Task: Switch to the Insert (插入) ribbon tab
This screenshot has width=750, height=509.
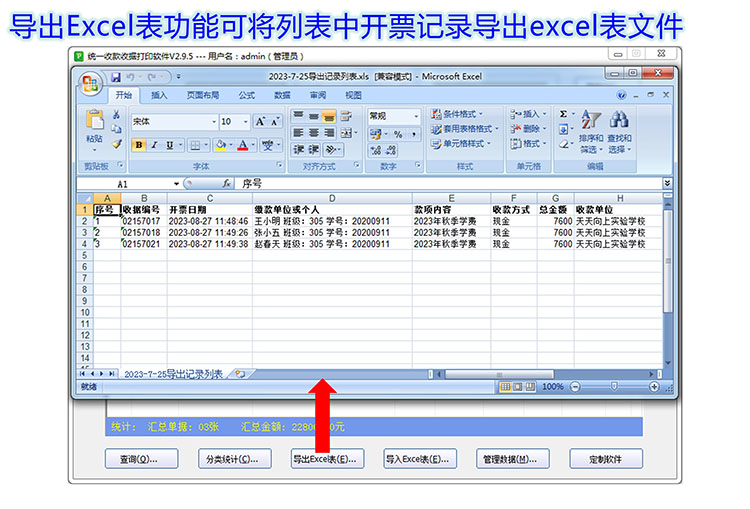Action: pyautogui.click(x=159, y=95)
